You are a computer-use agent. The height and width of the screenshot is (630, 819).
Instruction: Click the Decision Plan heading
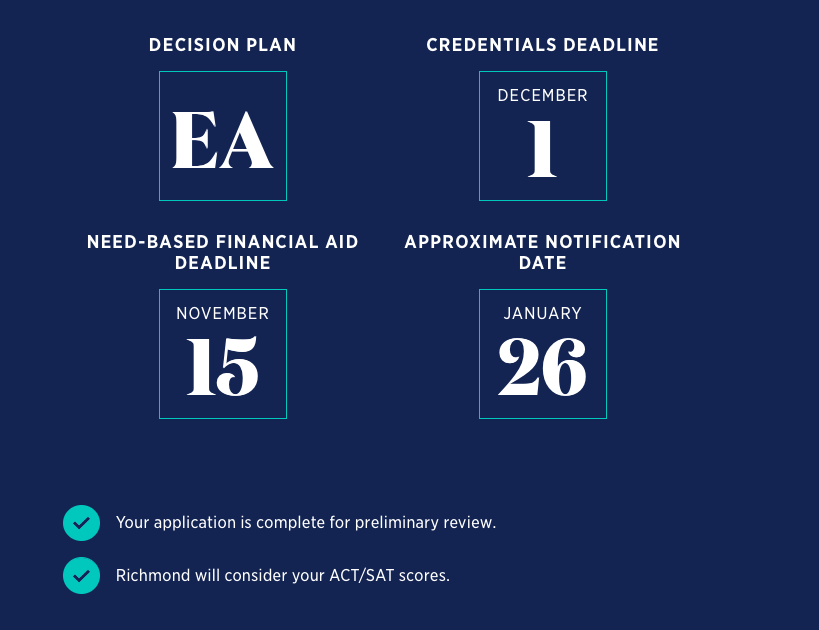pos(223,45)
